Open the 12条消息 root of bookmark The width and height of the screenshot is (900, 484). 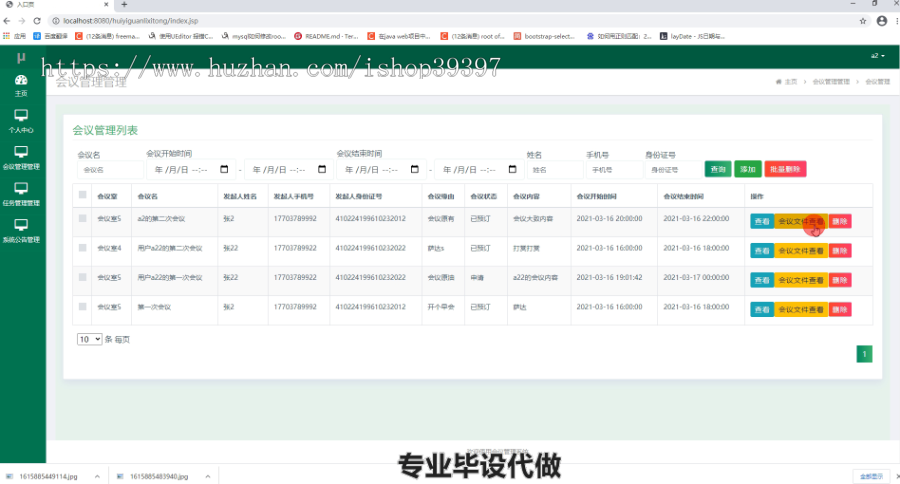point(472,36)
